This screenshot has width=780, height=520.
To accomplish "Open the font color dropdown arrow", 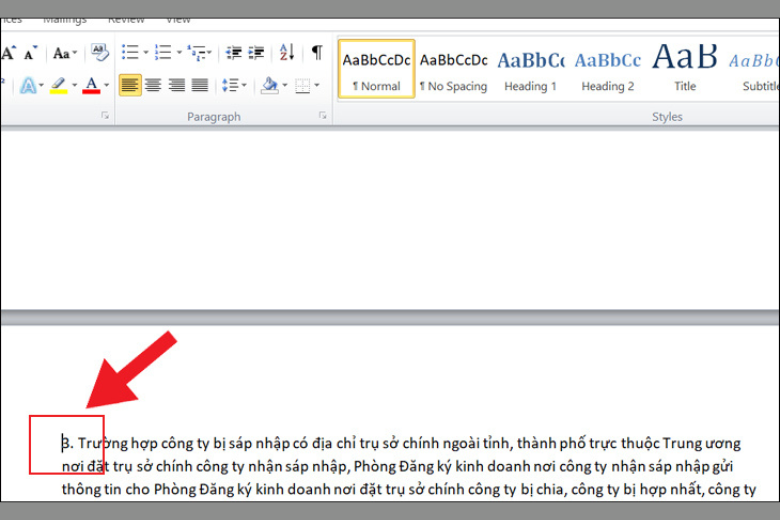I will click(106, 85).
